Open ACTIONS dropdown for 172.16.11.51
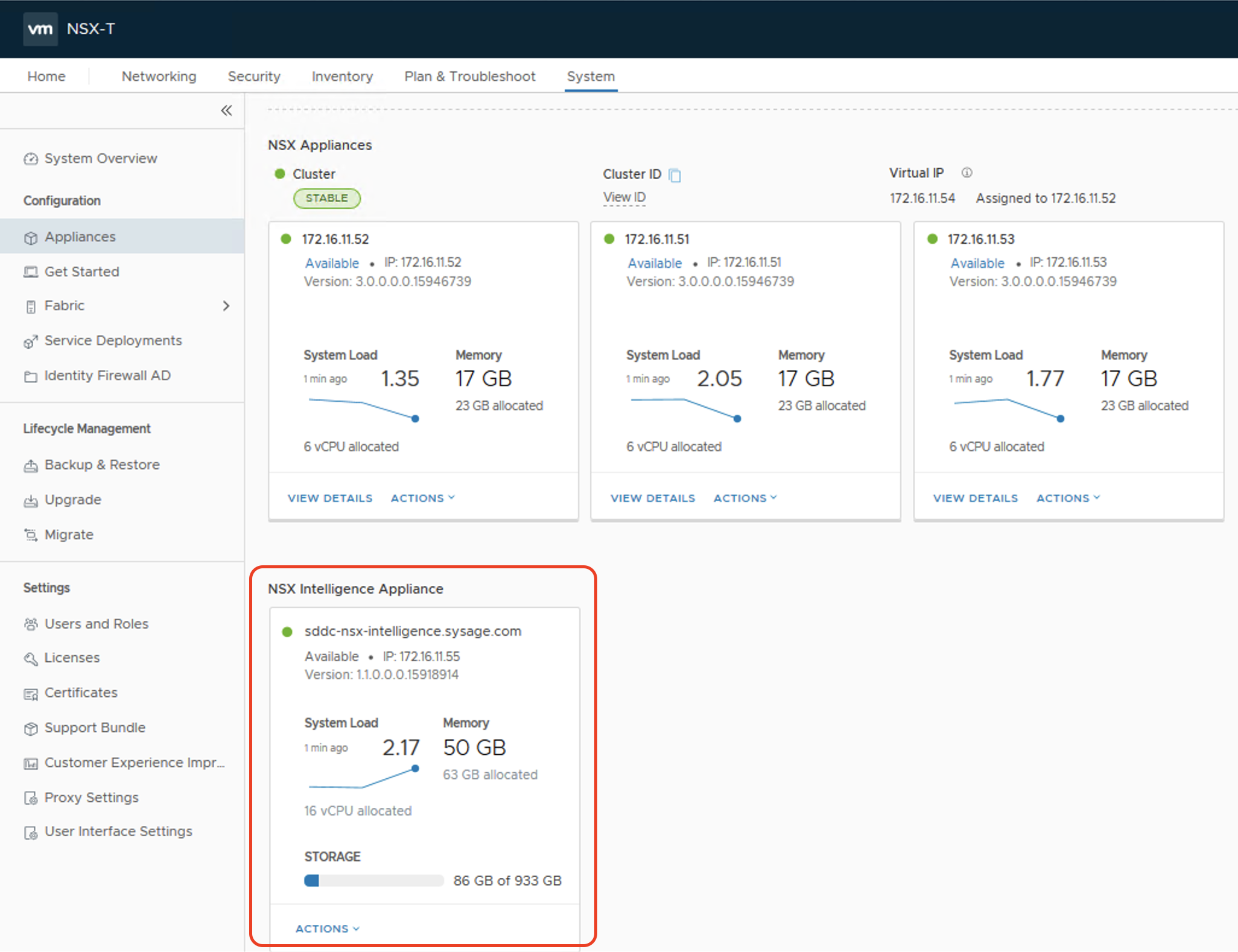Image resolution: width=1238 pixels, height=952 pixels. (745, 498)
